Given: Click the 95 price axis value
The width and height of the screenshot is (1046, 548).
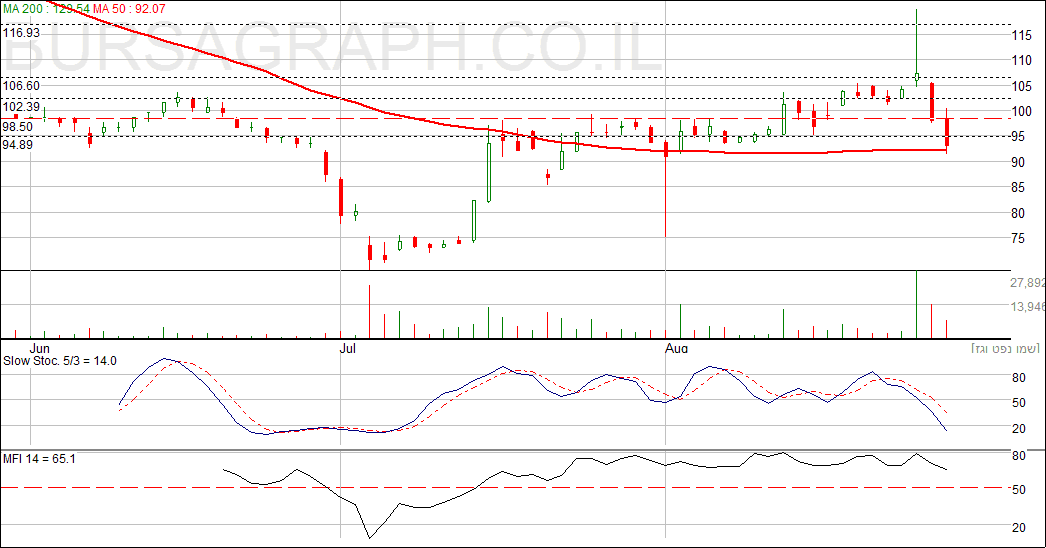Looking at the screenshot, I should coord(1018,137).
